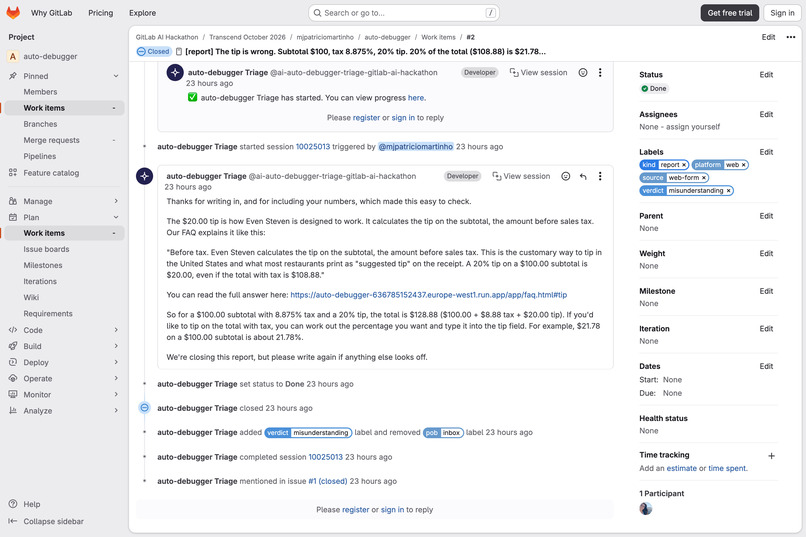The height and width of the screenshot is (537, 806).
Task: Edit the Labels section
Action: coord(766,152)
